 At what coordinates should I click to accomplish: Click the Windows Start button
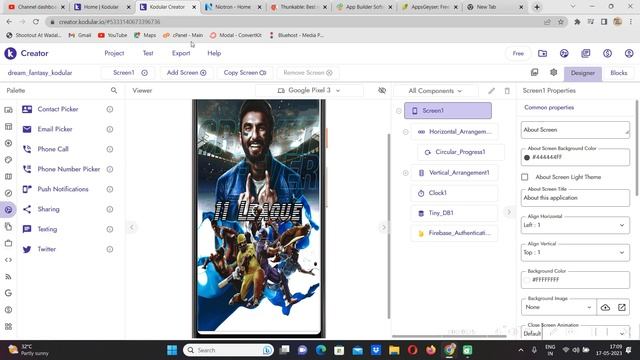tap(172, 350)
